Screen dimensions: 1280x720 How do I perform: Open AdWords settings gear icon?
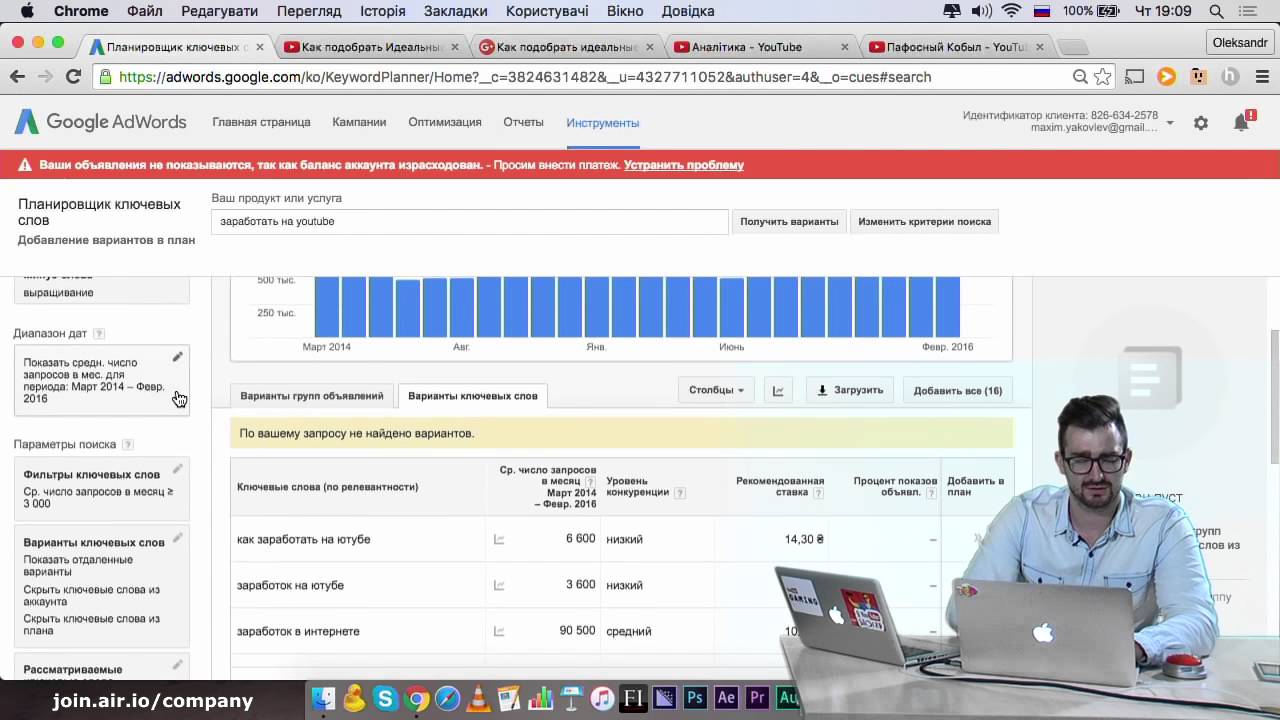tap(1201, 123)
